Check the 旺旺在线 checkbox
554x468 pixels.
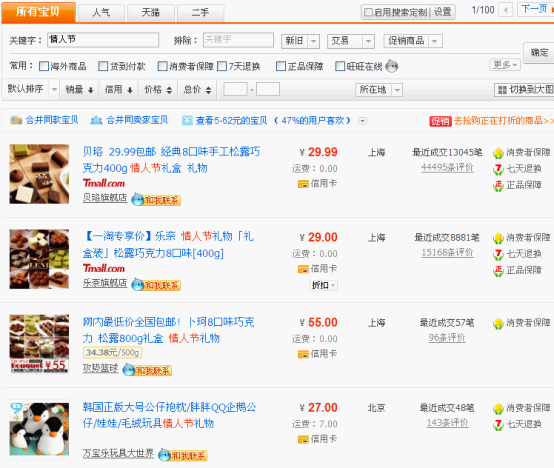pos(340,66)
